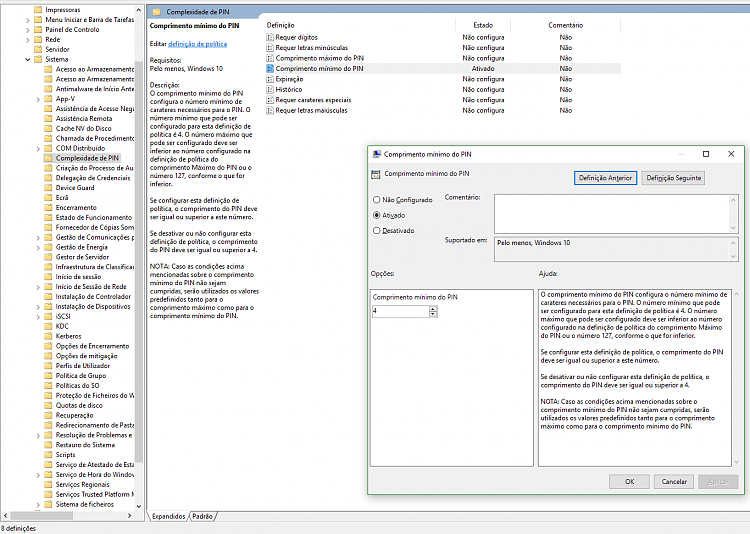This screenshot has width=750, height=534.
Task: Select the Impressoras folder icon
Action: pyautogui.click(x=38, y=10)
